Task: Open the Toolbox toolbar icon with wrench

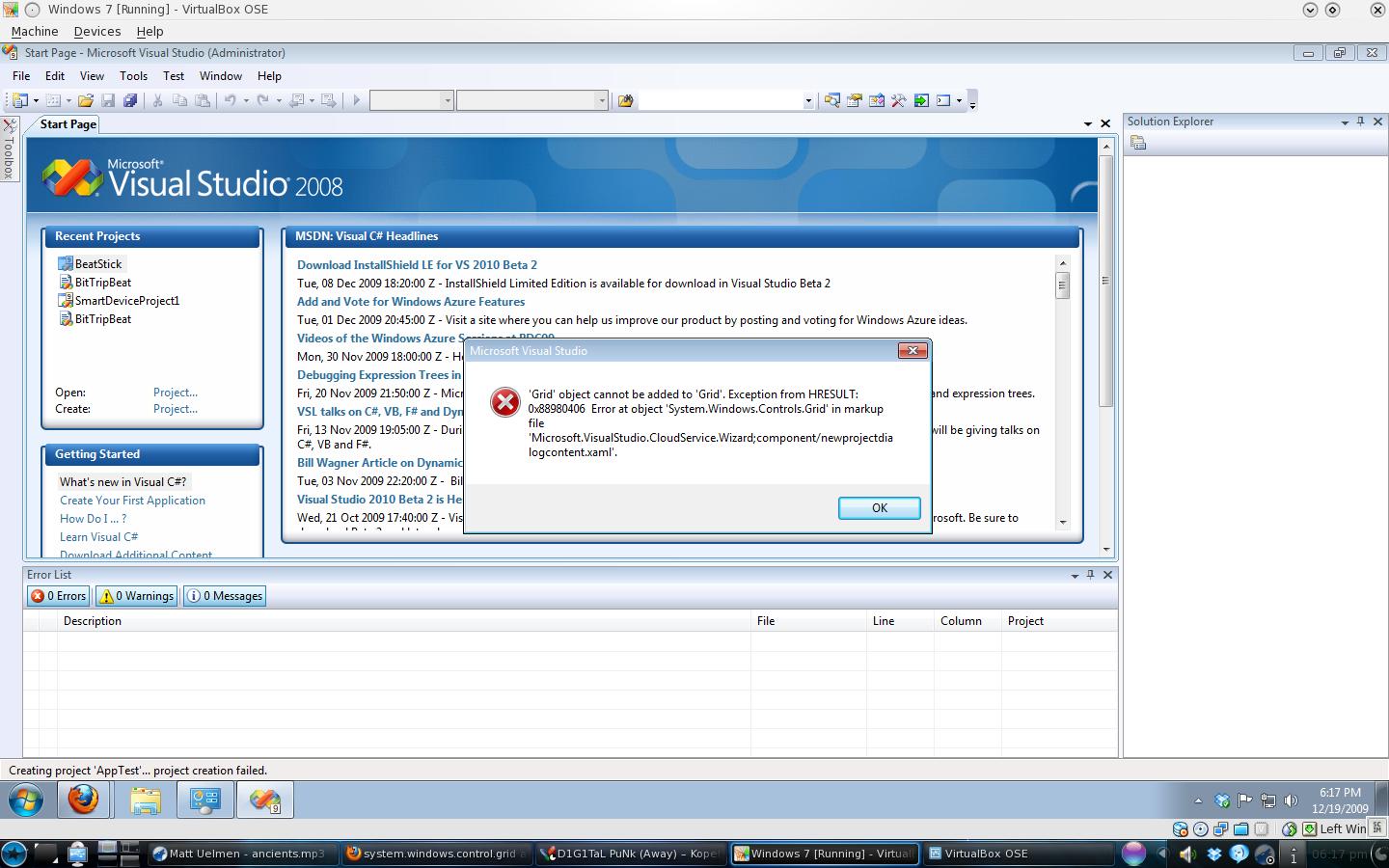Action: click(898, 100)
